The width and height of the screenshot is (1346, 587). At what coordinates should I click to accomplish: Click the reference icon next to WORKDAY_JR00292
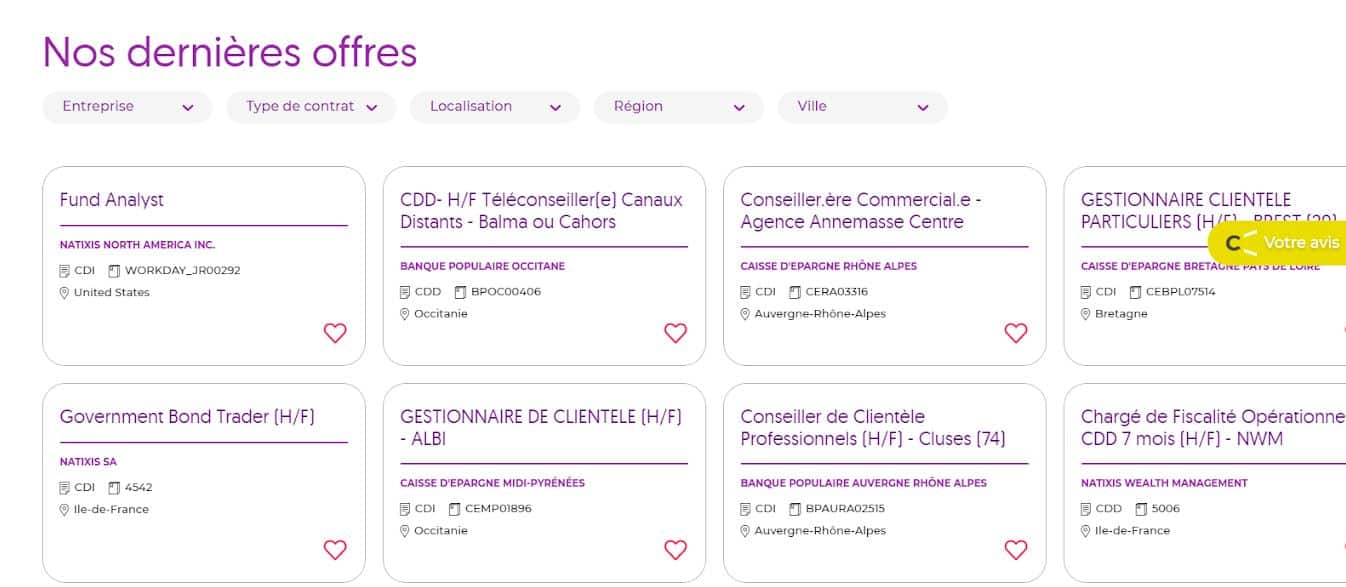114,271
